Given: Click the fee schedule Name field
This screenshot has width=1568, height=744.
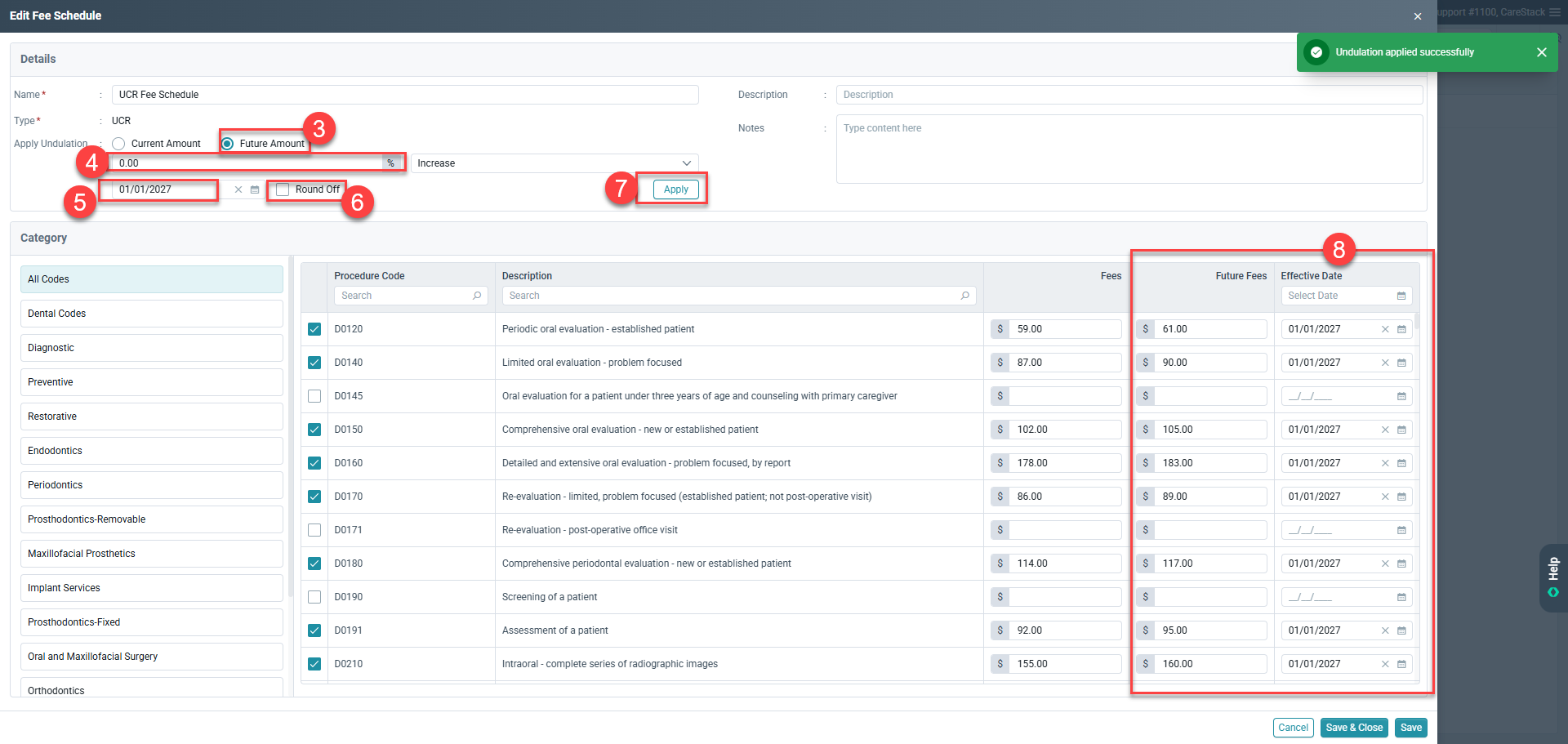Looking at the screenshot, I should 405,95.
